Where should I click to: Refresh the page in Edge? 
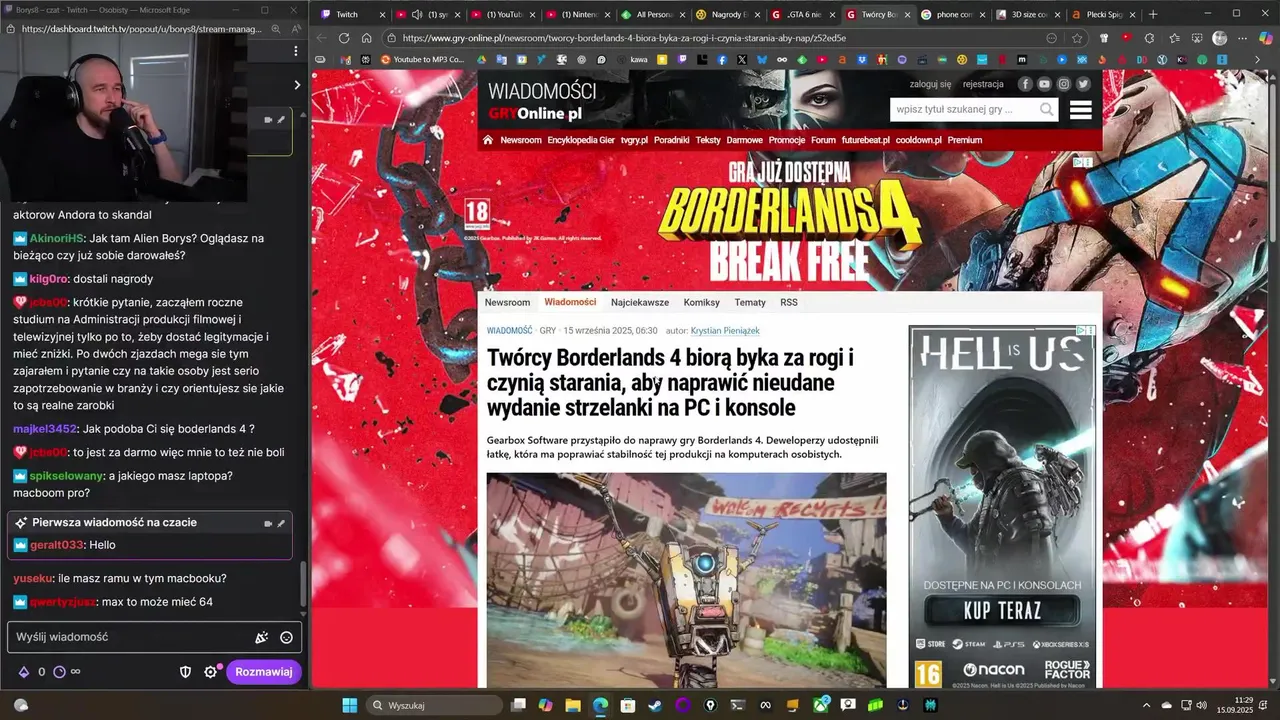[344, 38]
